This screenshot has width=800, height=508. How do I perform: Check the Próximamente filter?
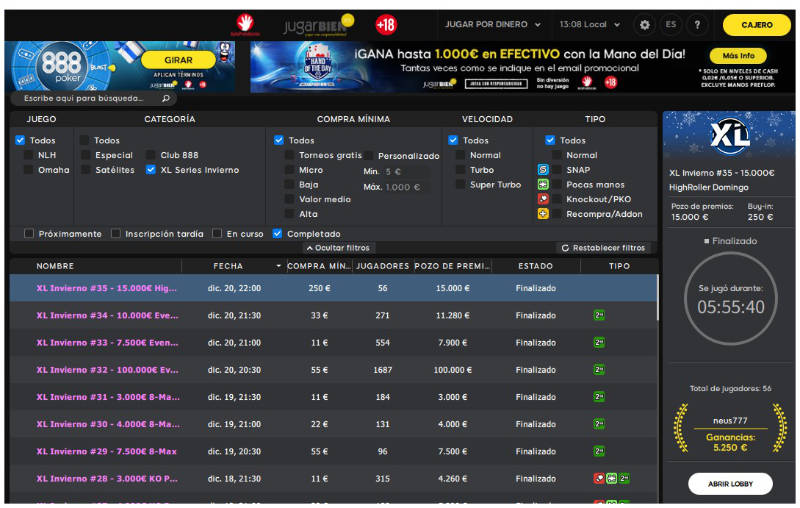[x=29, y=234]
